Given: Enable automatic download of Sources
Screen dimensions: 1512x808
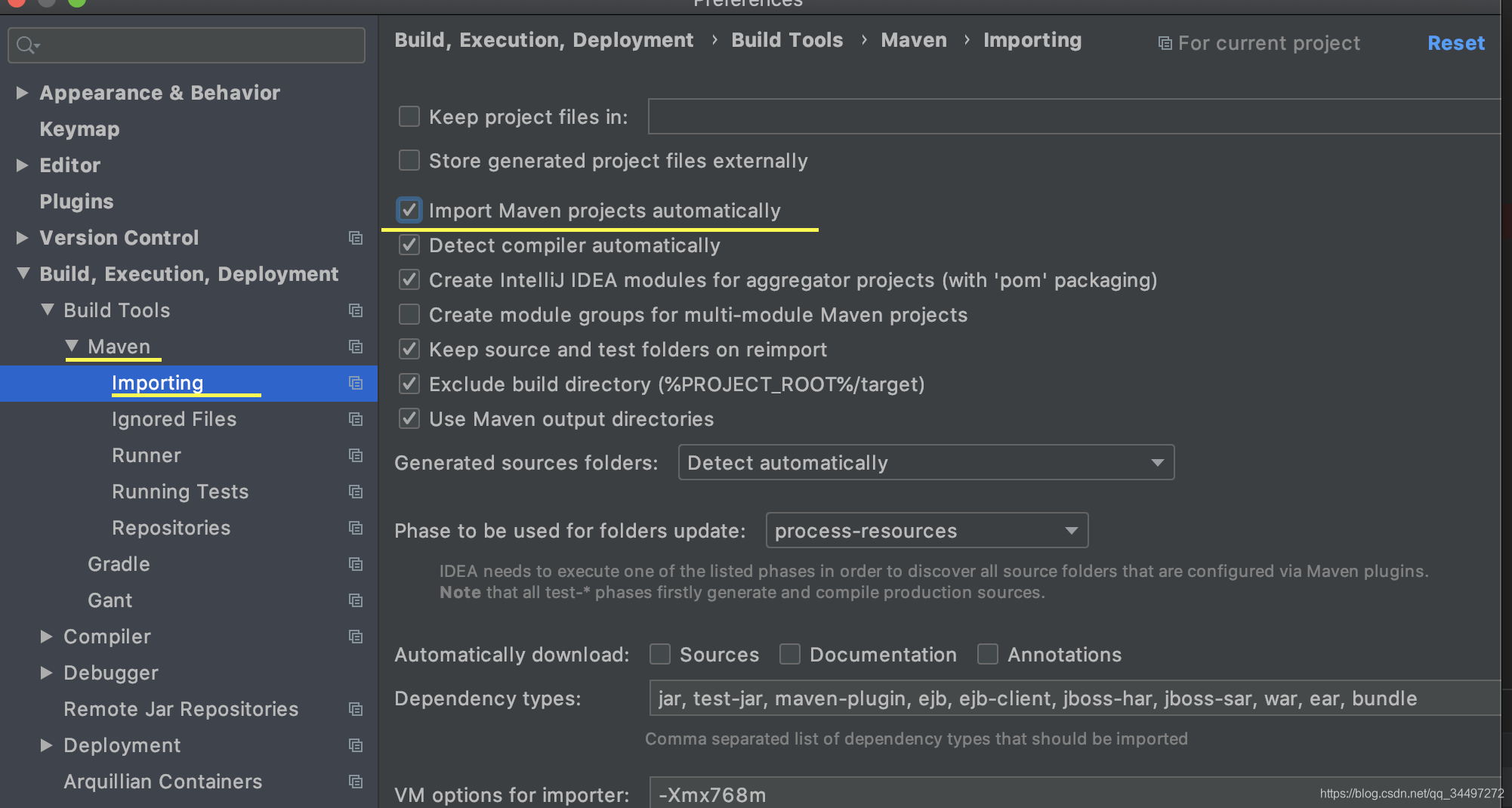Looking at the screenshot, I should click(660, 654).
